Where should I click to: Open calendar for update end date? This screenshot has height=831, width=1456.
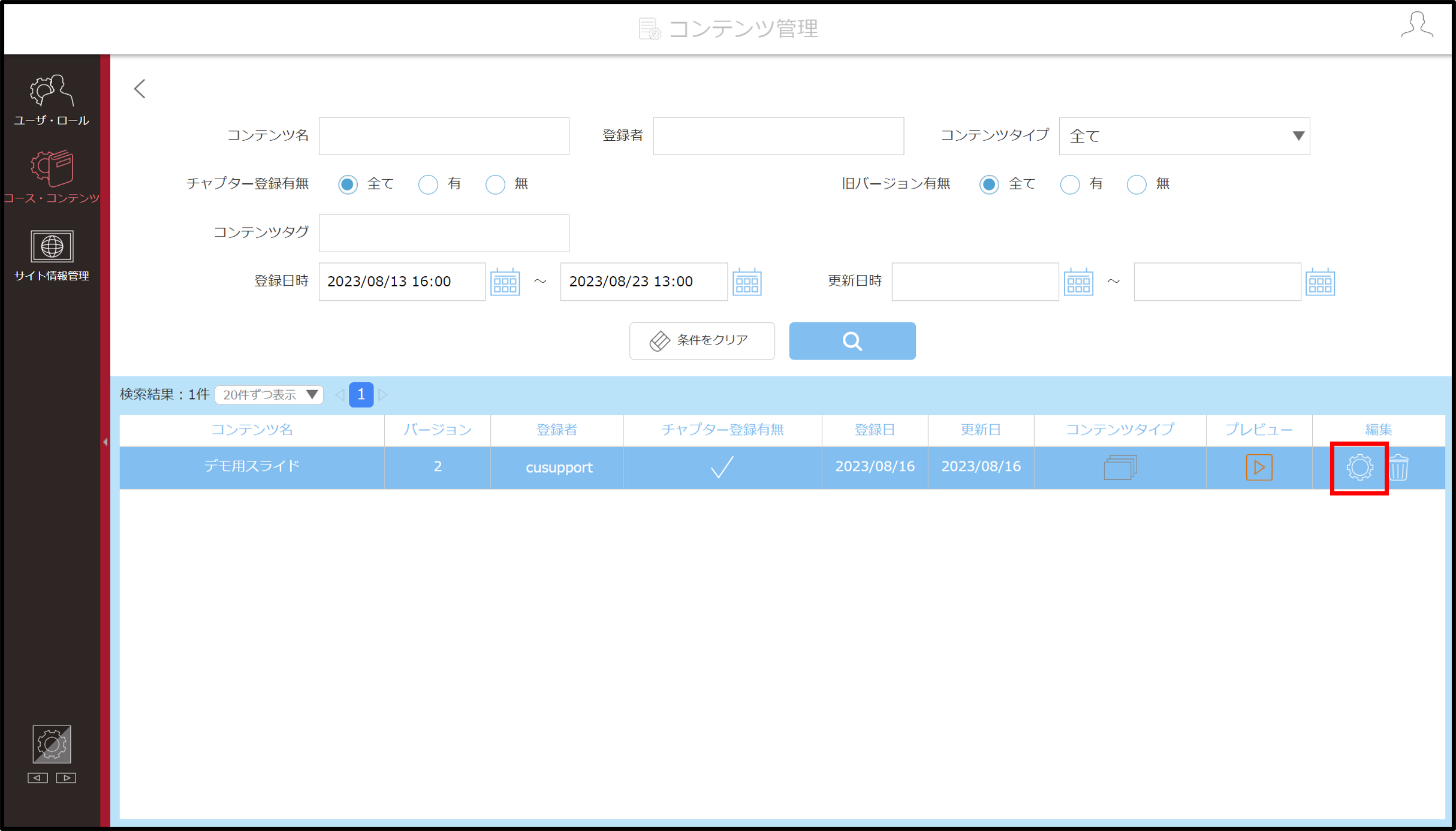pyautogui.click(x=1320, y=282)
